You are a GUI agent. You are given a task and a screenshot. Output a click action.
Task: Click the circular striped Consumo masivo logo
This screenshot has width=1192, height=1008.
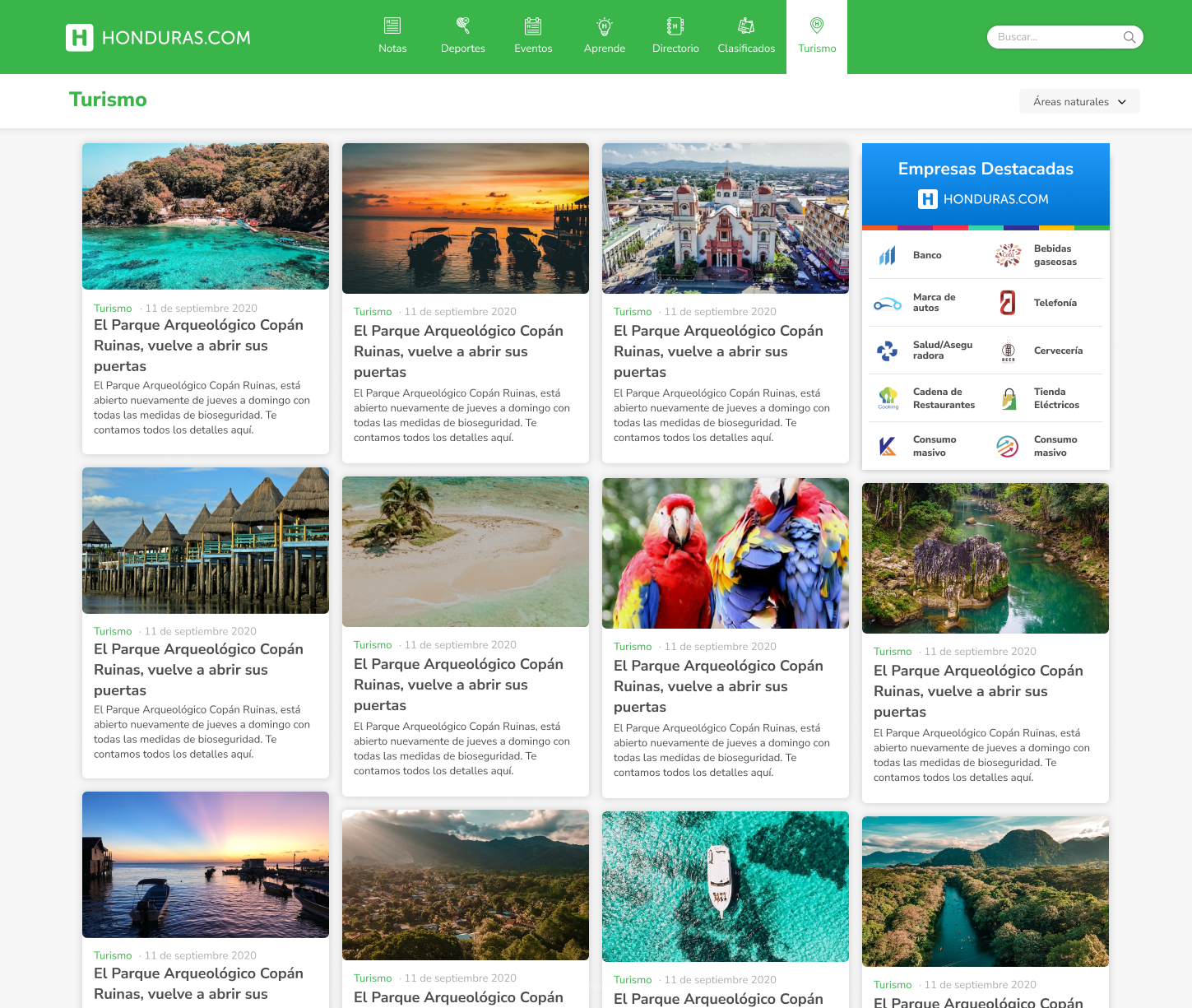pos(1008,446)
